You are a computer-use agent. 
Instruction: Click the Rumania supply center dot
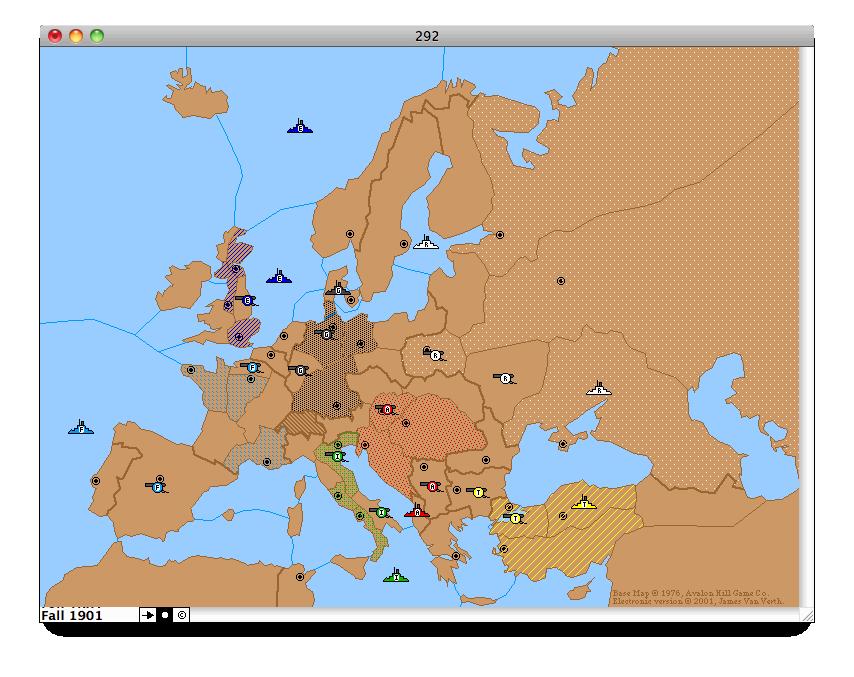point(485,460)
